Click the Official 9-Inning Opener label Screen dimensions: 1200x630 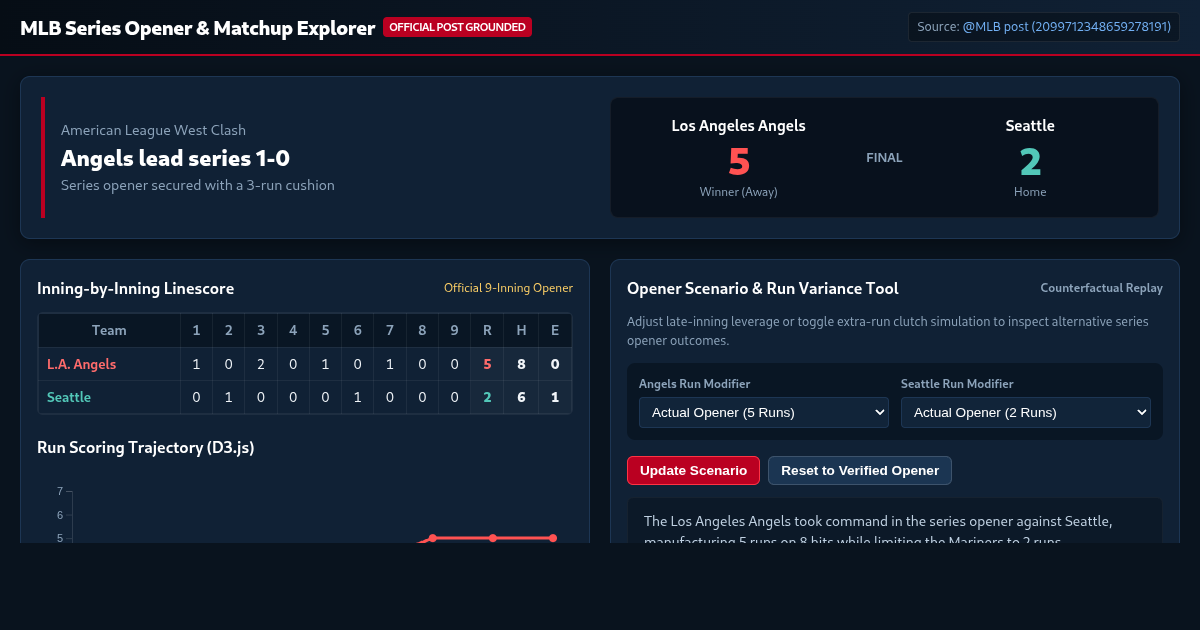pyautogui.click(x=508, y=288)
